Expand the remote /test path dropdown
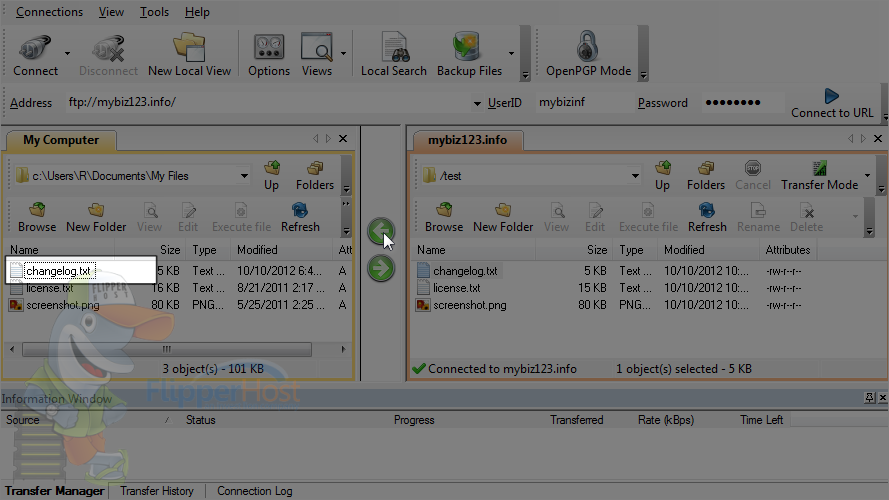The image size is (889, 500). pos(635,176)
